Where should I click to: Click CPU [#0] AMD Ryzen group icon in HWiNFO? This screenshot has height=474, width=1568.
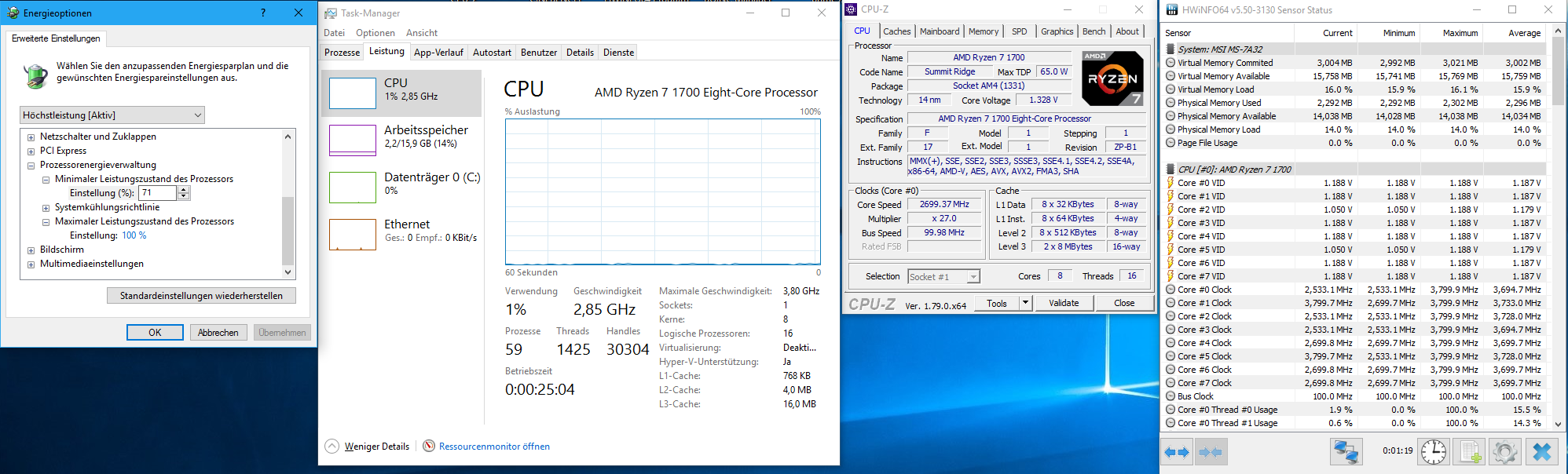(1171, 170)
